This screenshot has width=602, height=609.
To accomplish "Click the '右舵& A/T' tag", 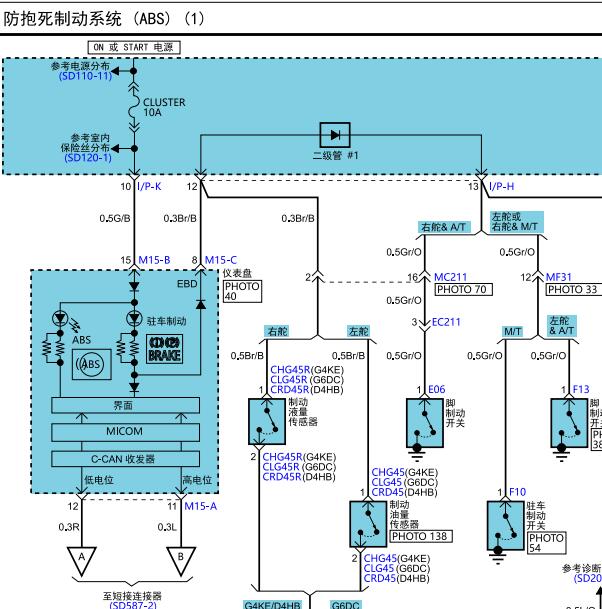I will 444,227.
